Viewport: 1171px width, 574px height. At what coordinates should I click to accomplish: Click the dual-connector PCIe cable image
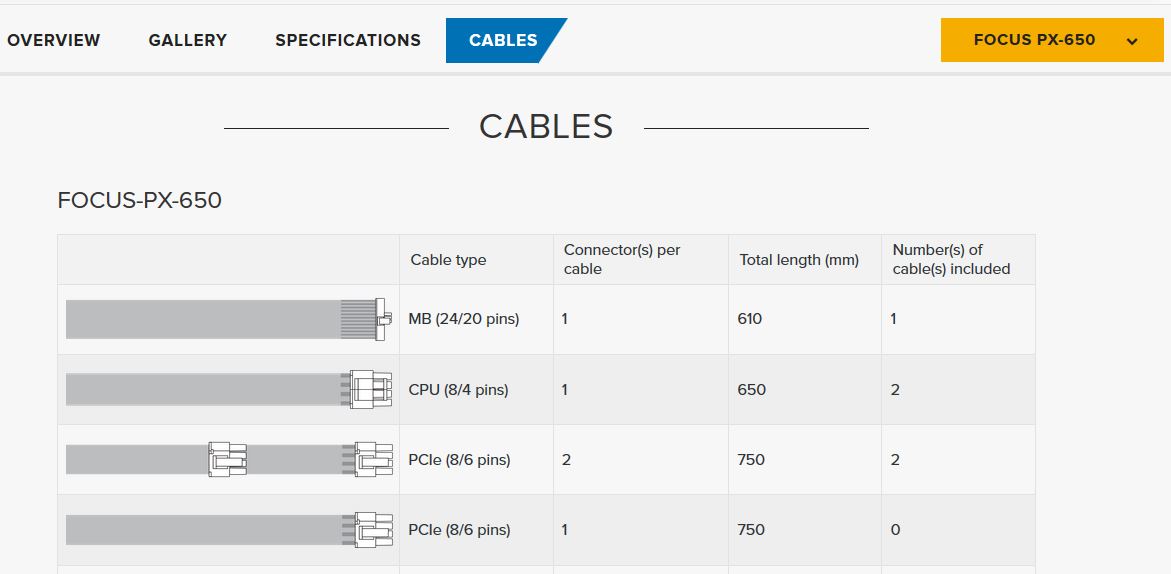click(x=228, y=459)
